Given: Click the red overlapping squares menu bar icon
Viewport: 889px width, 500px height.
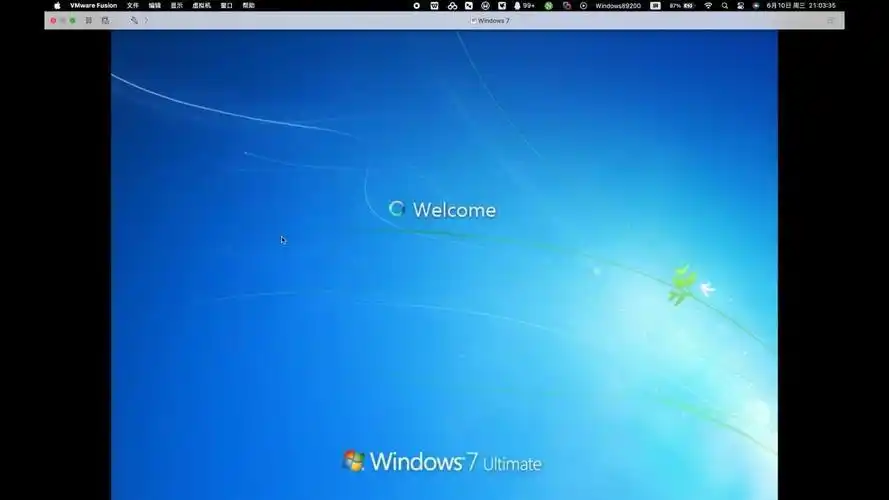Looking at the screenshot, I should click(566, 6).
